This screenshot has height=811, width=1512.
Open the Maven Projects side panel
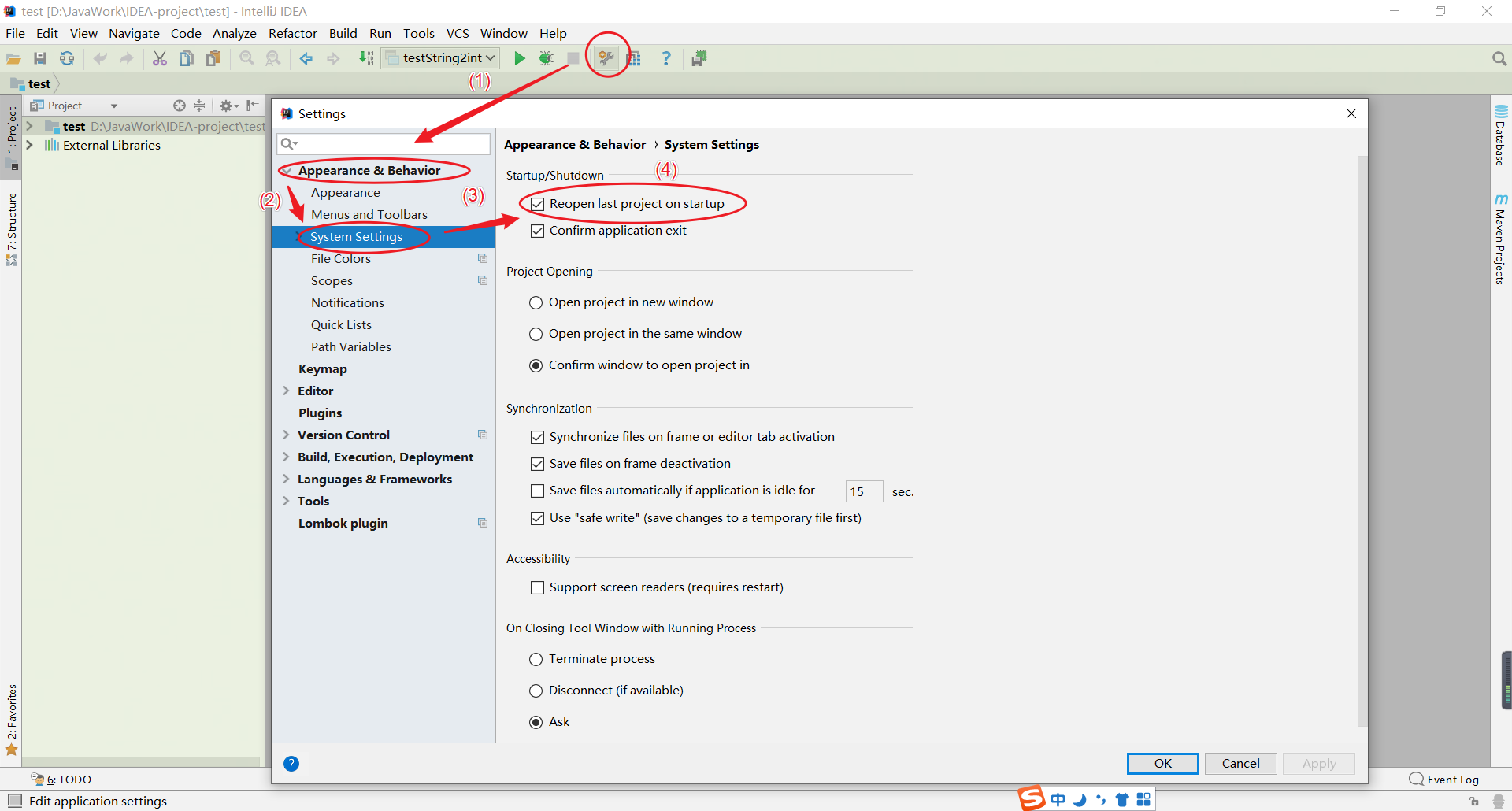(x=1500, y=240)
